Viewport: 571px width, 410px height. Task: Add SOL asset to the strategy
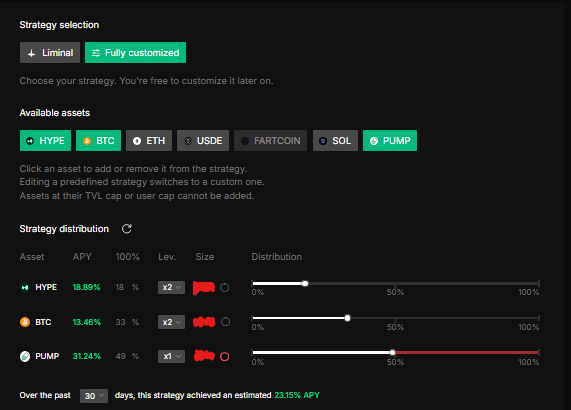[335, 141]
